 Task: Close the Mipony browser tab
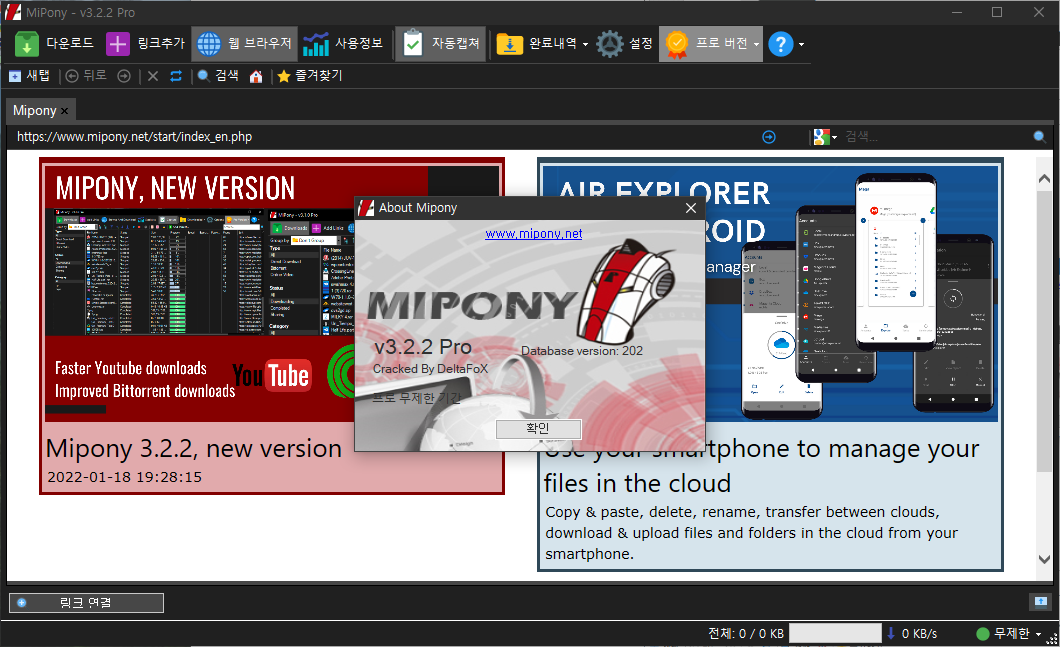[x=64, y=111]
